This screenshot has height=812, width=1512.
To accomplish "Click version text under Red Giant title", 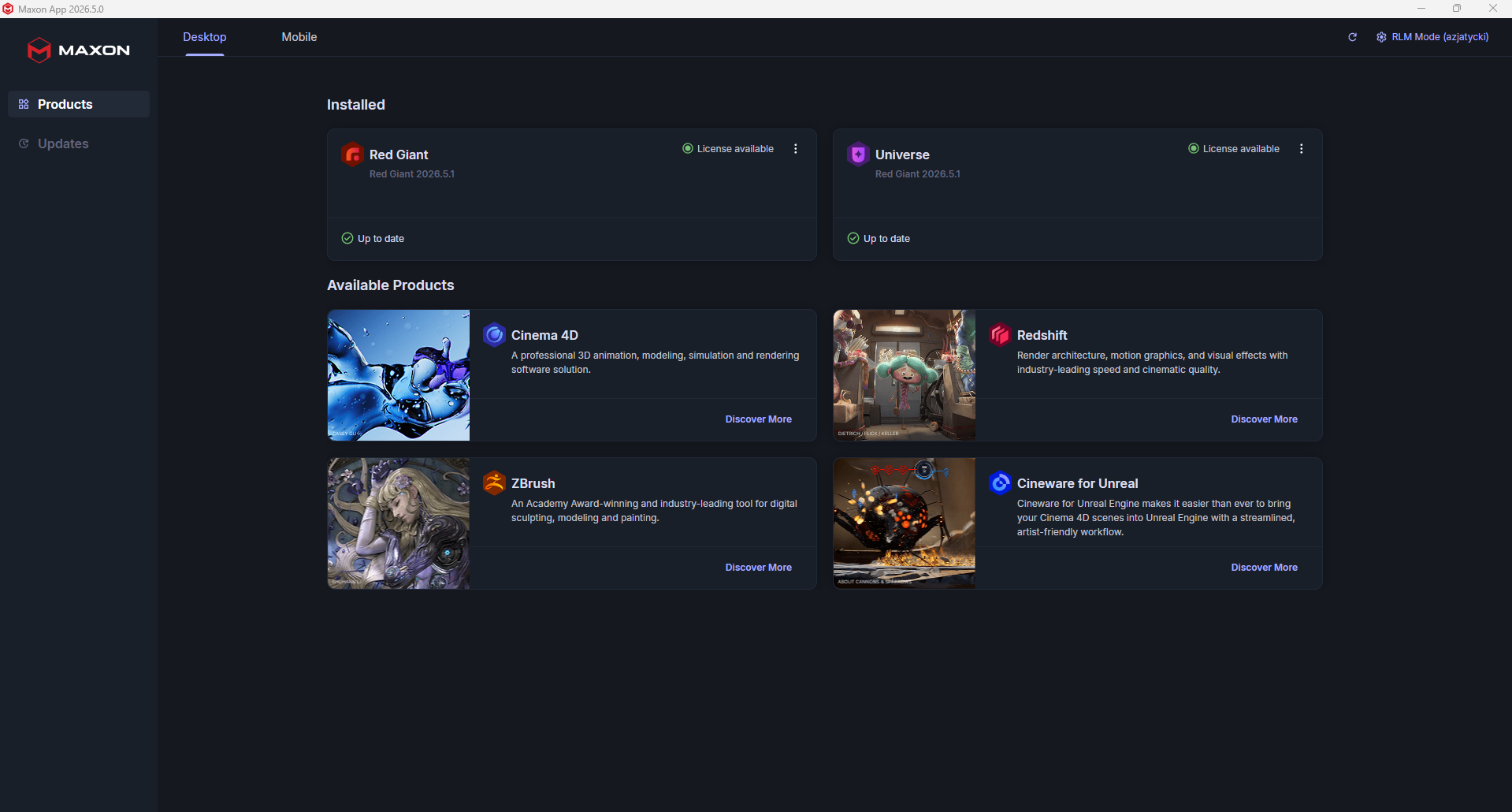I will click(x=412, y=174).
